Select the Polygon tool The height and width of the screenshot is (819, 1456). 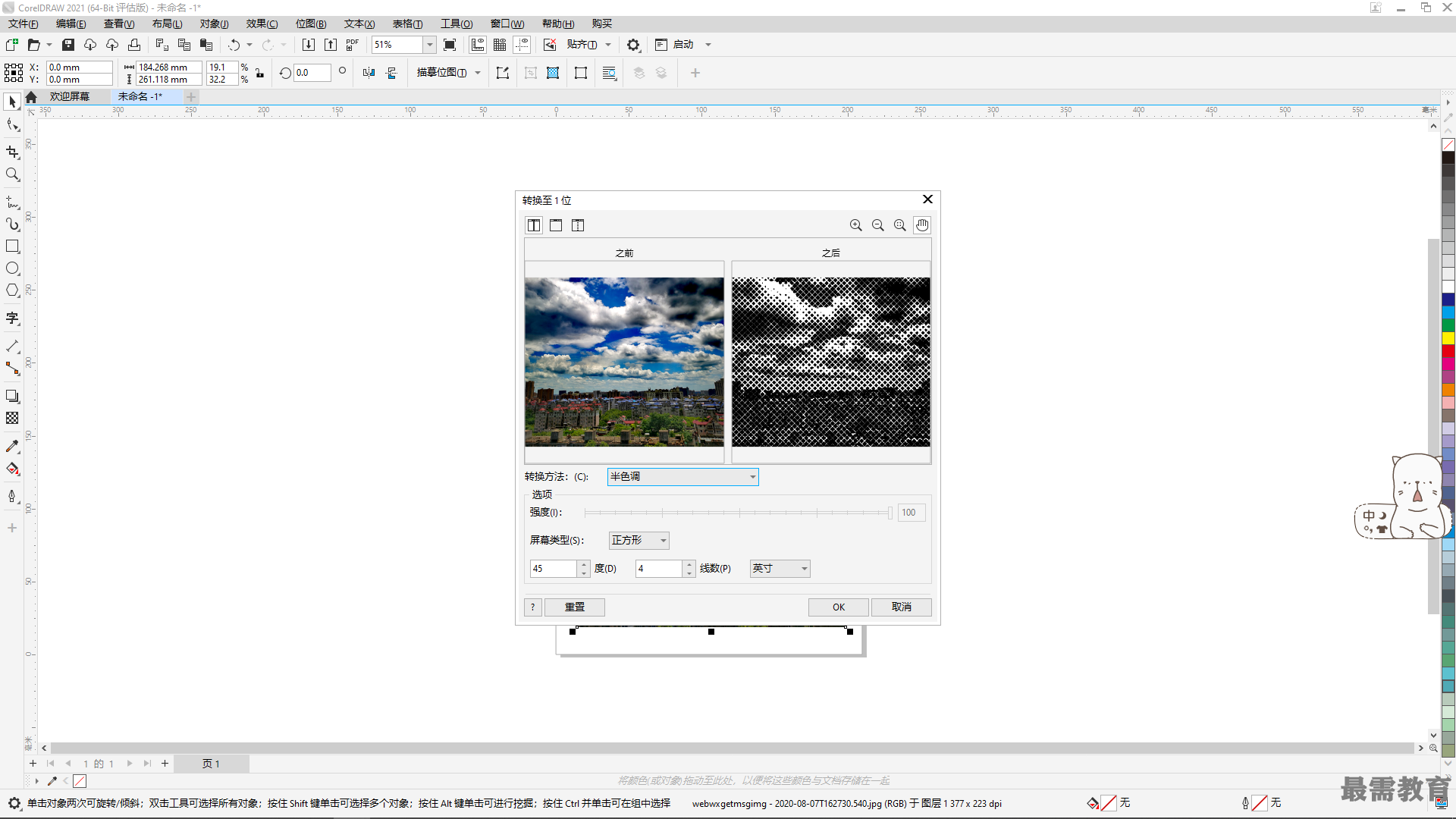coord(12,290)
